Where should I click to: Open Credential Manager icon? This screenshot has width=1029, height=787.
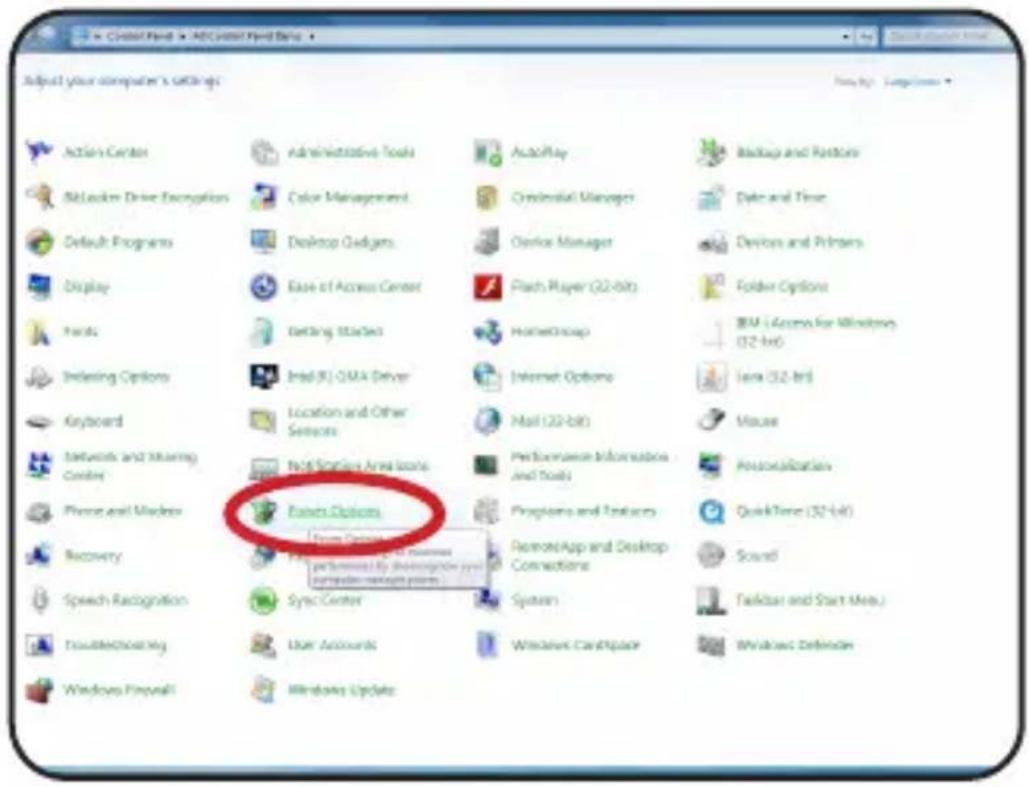[x=488, y=197]
